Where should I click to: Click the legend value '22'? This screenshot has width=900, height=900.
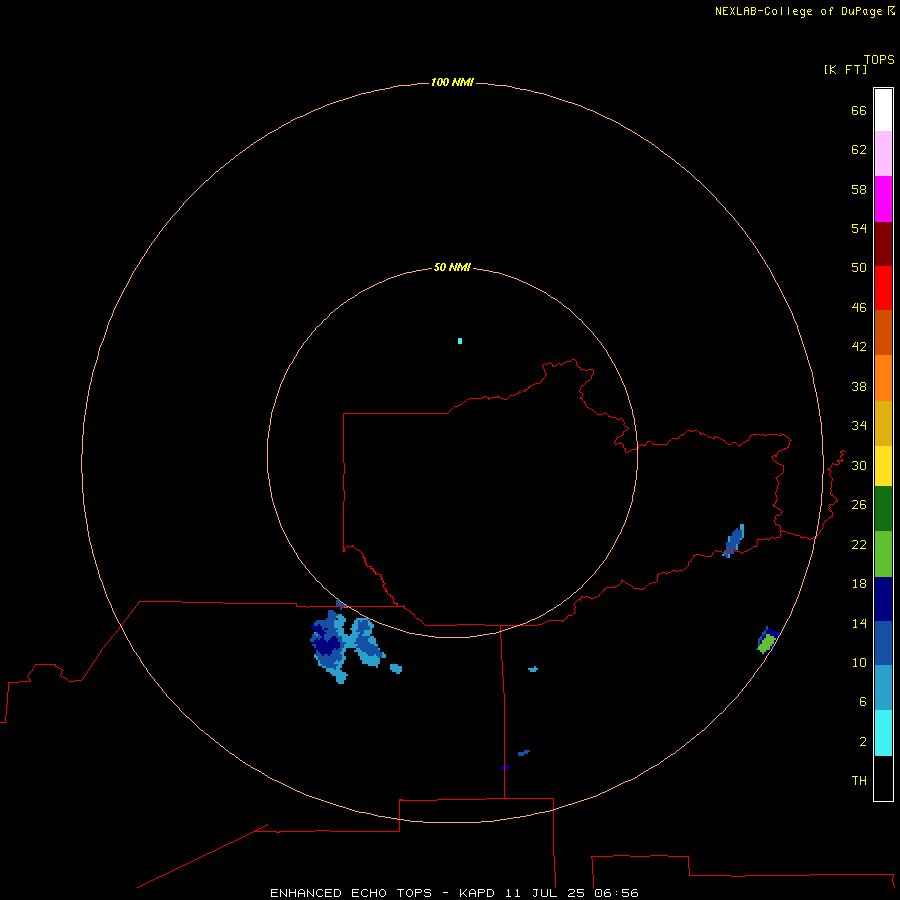tap(859, 545)
